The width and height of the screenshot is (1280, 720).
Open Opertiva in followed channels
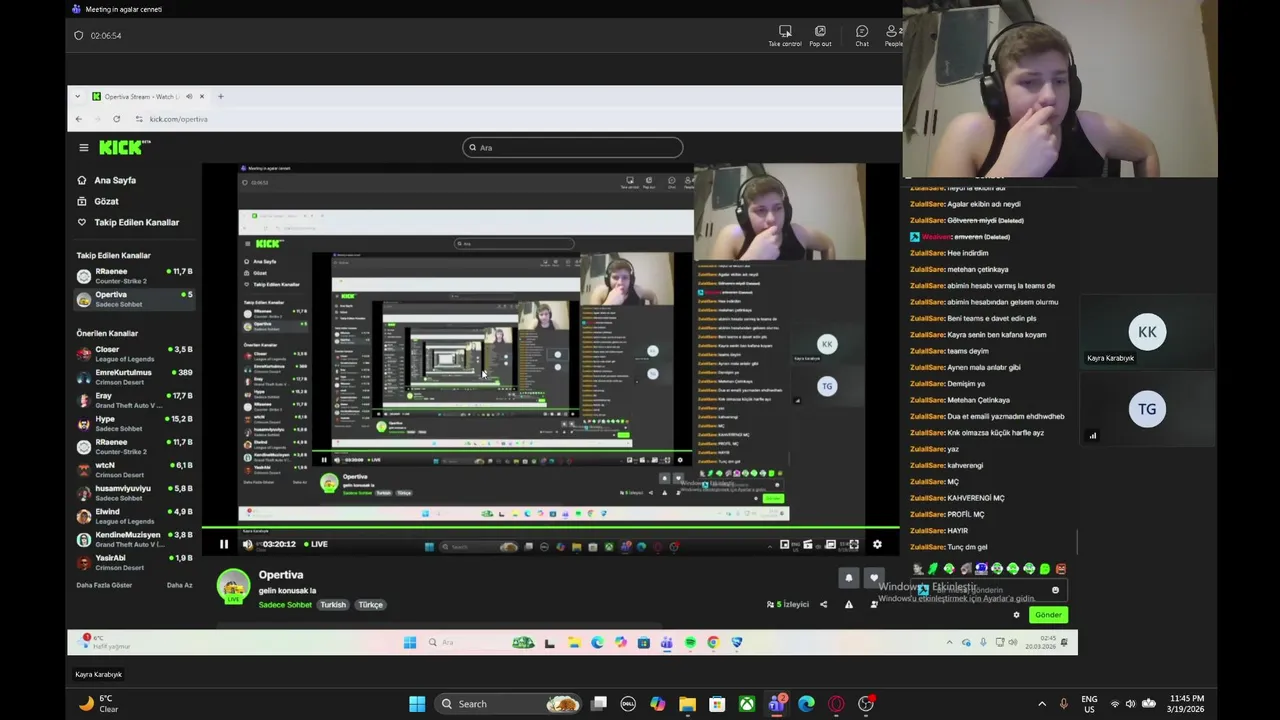pyautogui.click(x=134, y=299)
